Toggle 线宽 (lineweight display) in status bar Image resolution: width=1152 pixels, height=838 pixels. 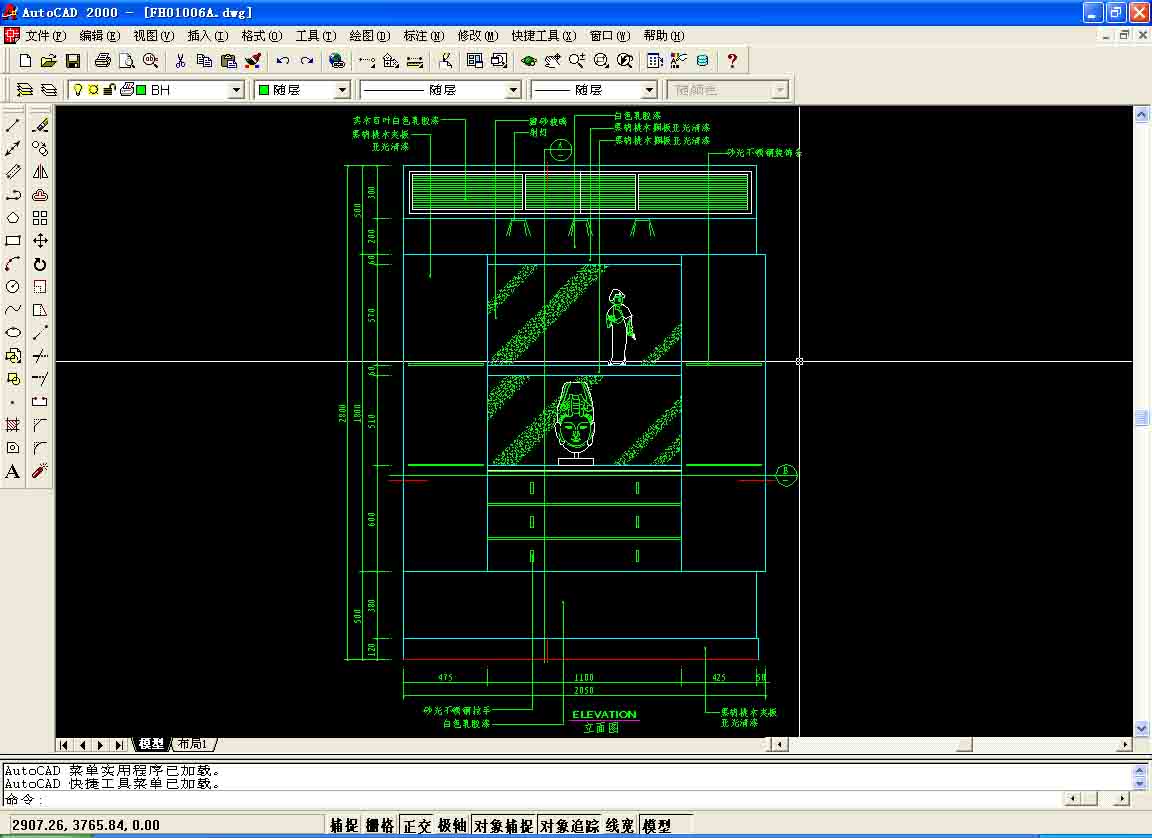point(620,826)
